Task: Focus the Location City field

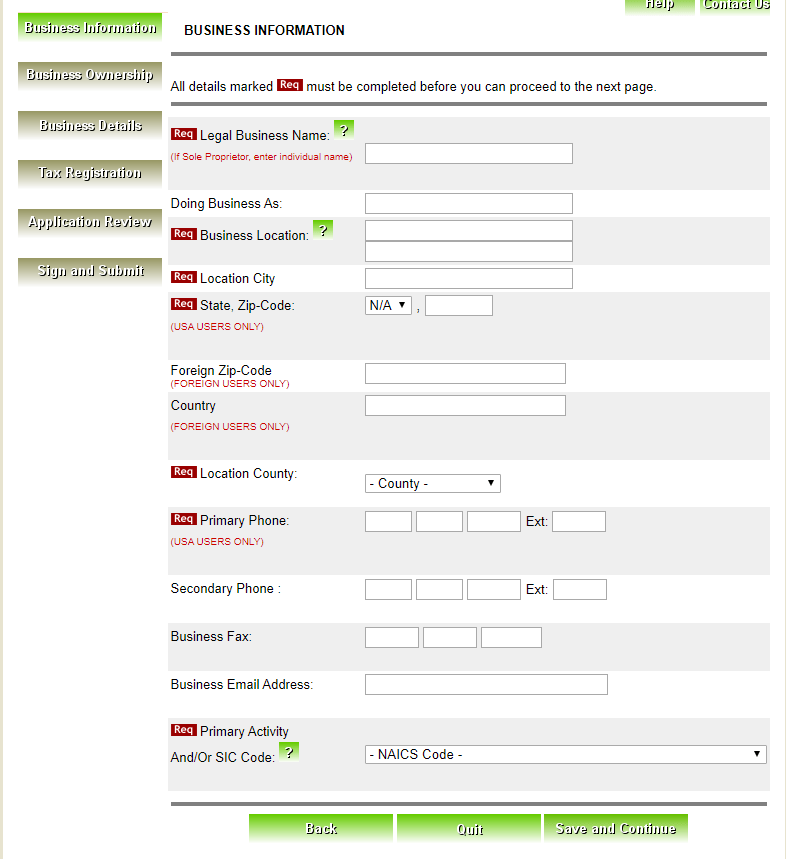Action: (469, 278)
